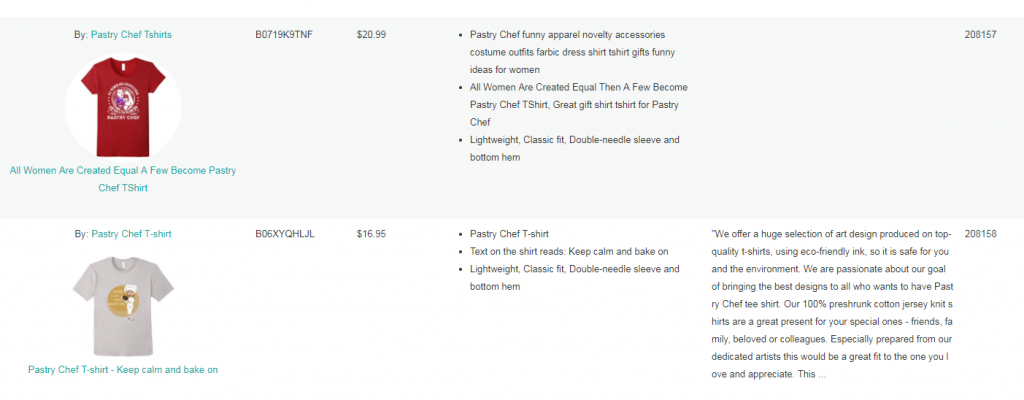Select row ID 208158
1024x400 pixels.
pyautogui.click(x=980, y=234)
